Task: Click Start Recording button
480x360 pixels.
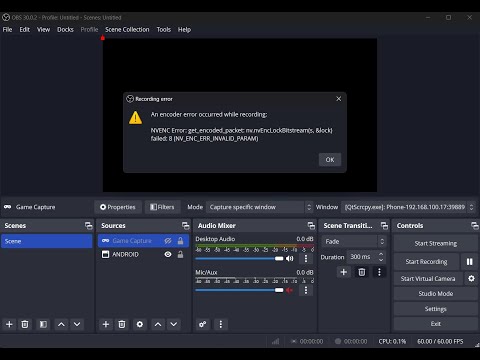Action: click(x=426, y=262)
